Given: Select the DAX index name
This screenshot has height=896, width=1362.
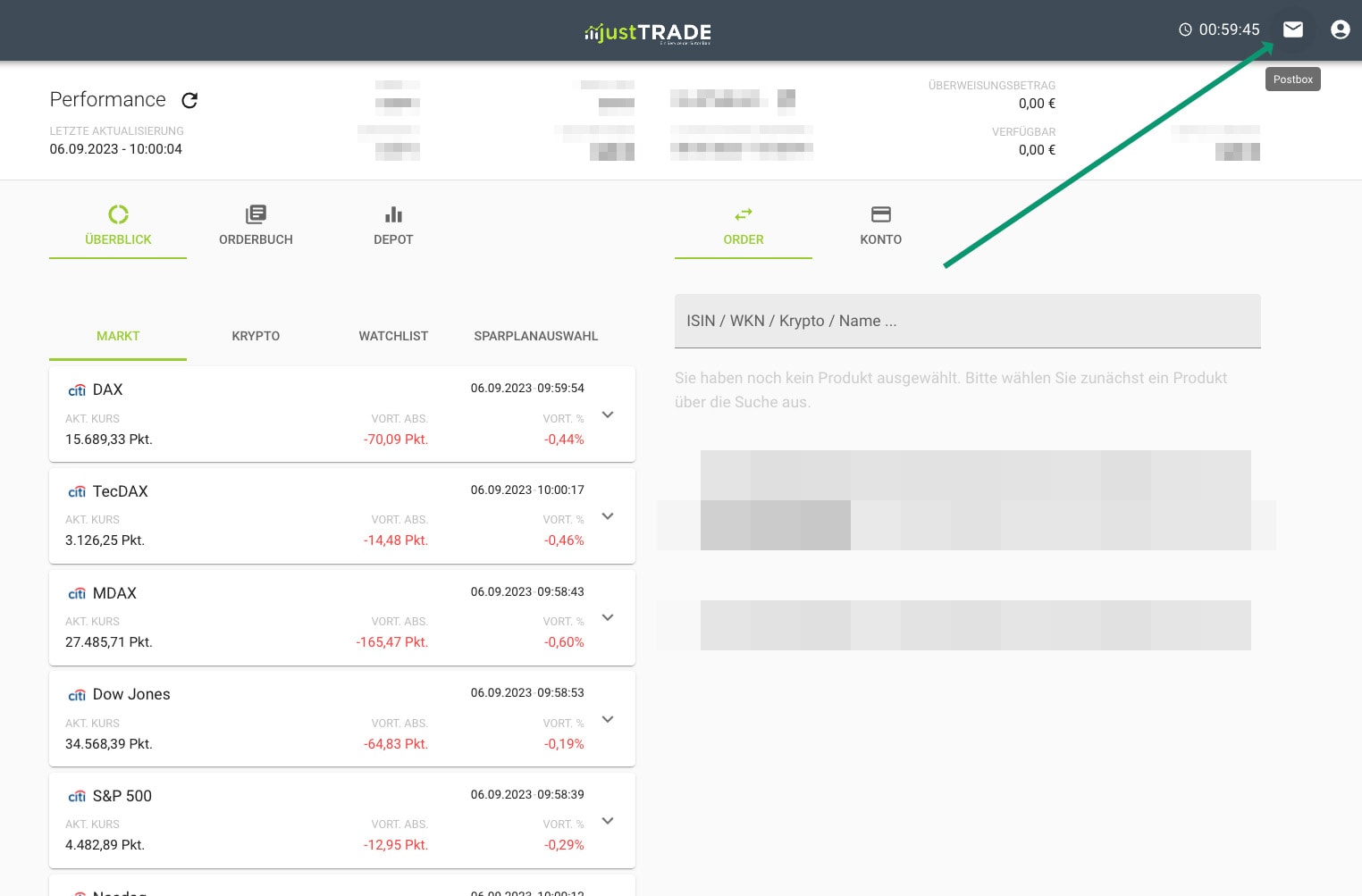Looking at the screenshot, I should [x=107, y=389].
